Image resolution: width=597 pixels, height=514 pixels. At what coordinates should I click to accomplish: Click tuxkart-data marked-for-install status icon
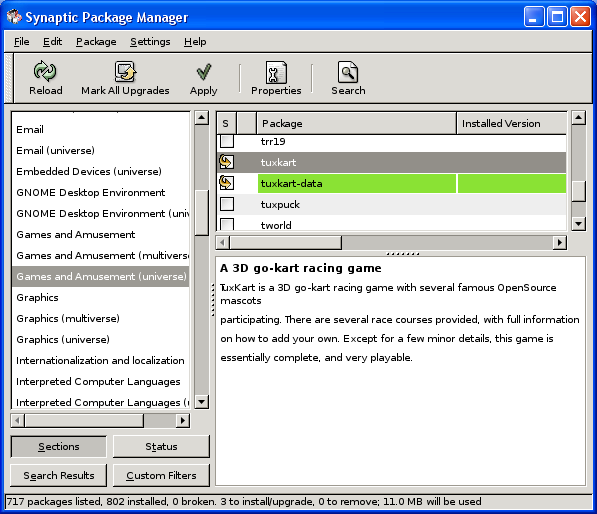pos(226,183)
